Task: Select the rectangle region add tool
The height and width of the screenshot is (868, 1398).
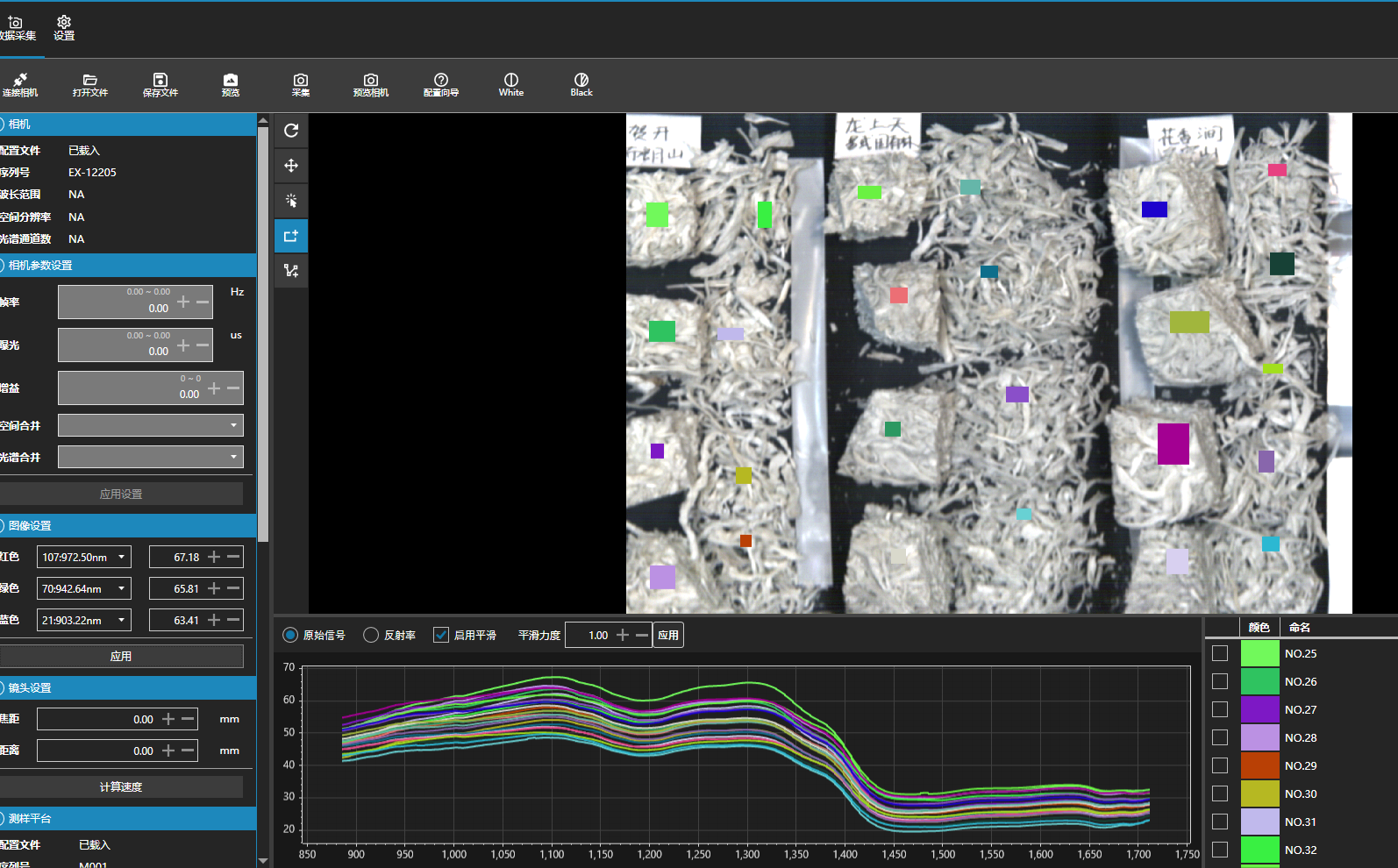Action: pyautogui.click(x=291, y=236)
